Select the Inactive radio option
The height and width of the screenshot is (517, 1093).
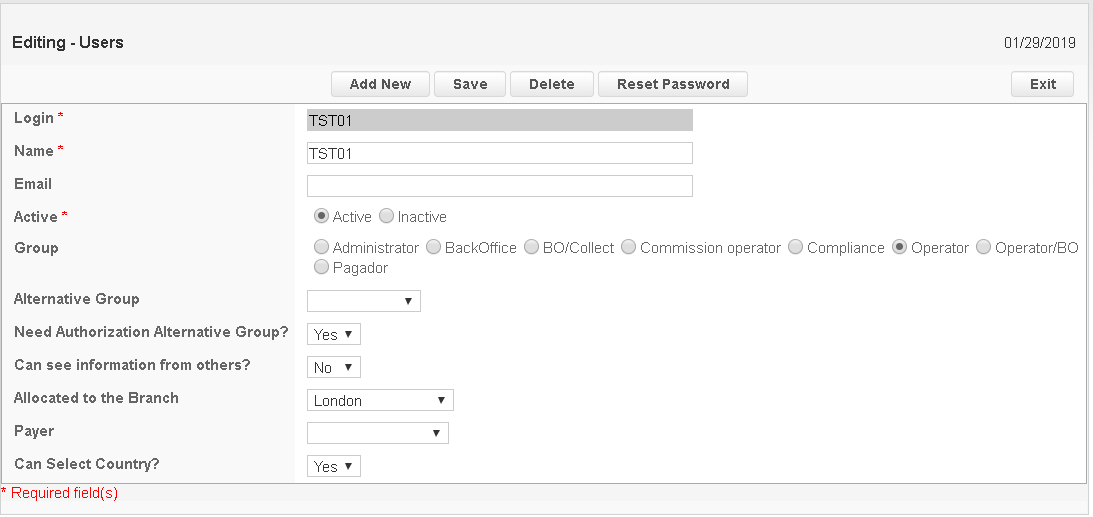386,216
